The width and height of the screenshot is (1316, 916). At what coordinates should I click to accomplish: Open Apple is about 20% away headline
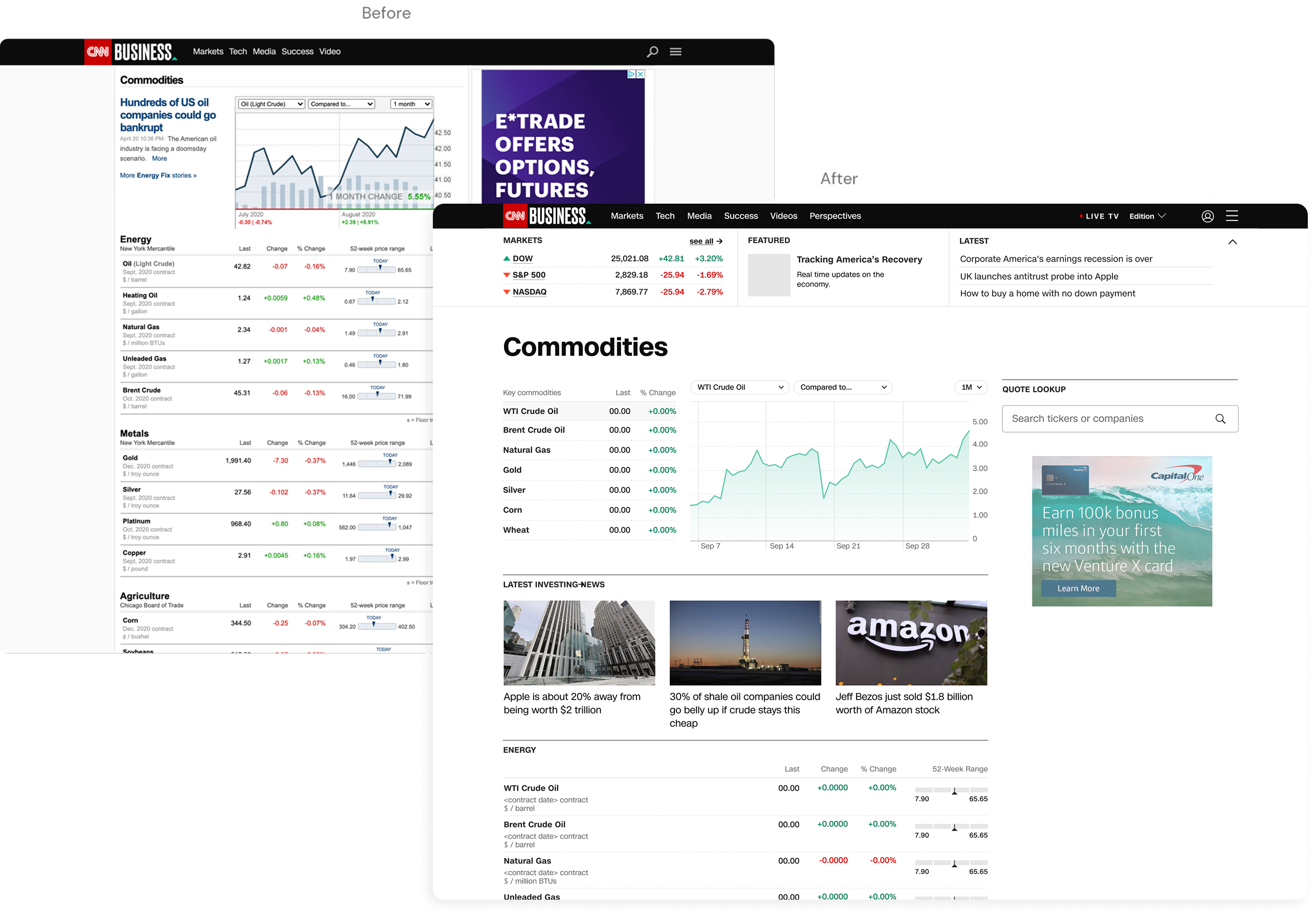pos(572,703)
